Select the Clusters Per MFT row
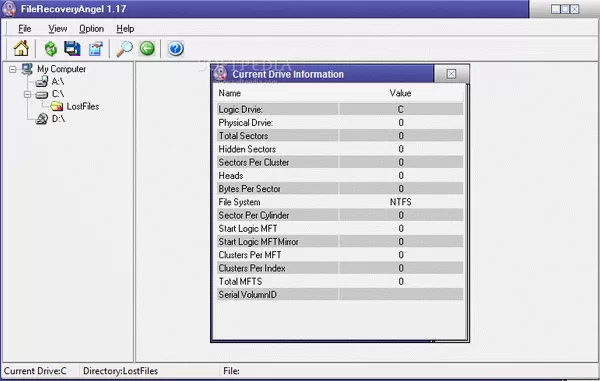The width and height of the screenshot is (600, 381). click(340, 255)
